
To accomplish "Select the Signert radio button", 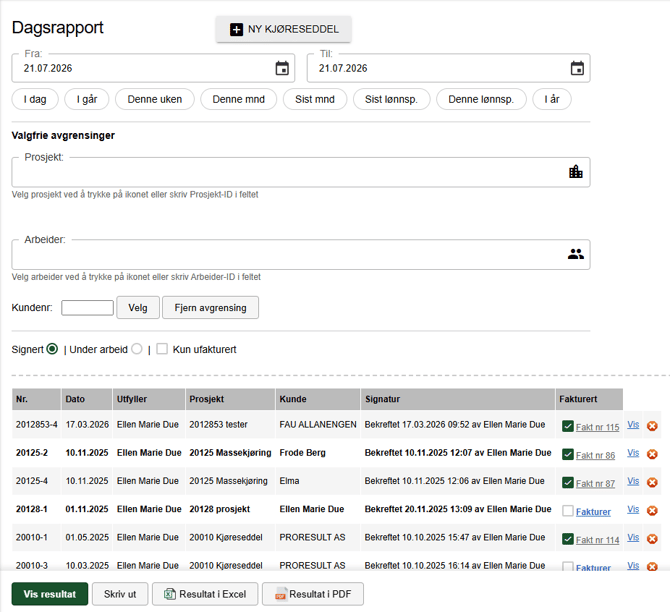I will click(52, 349).
